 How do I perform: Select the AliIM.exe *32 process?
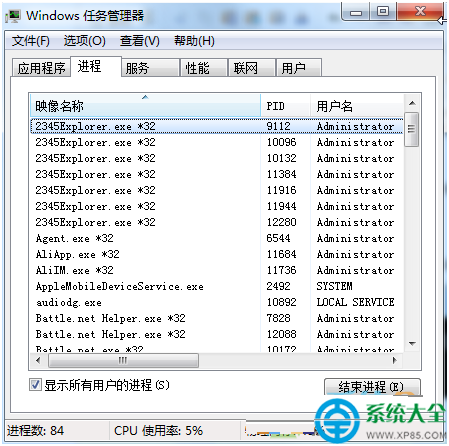(217, 270)
